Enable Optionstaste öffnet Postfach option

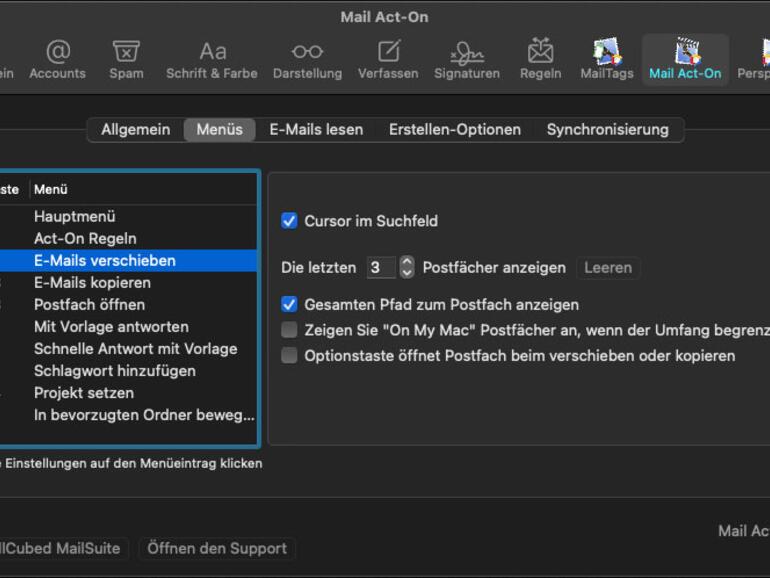click(289, 356)
